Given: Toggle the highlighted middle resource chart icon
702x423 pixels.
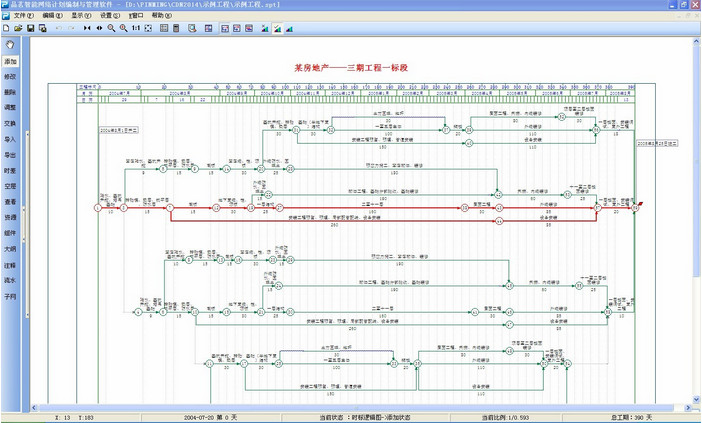Looking at the screenshot, I should 278,28.
